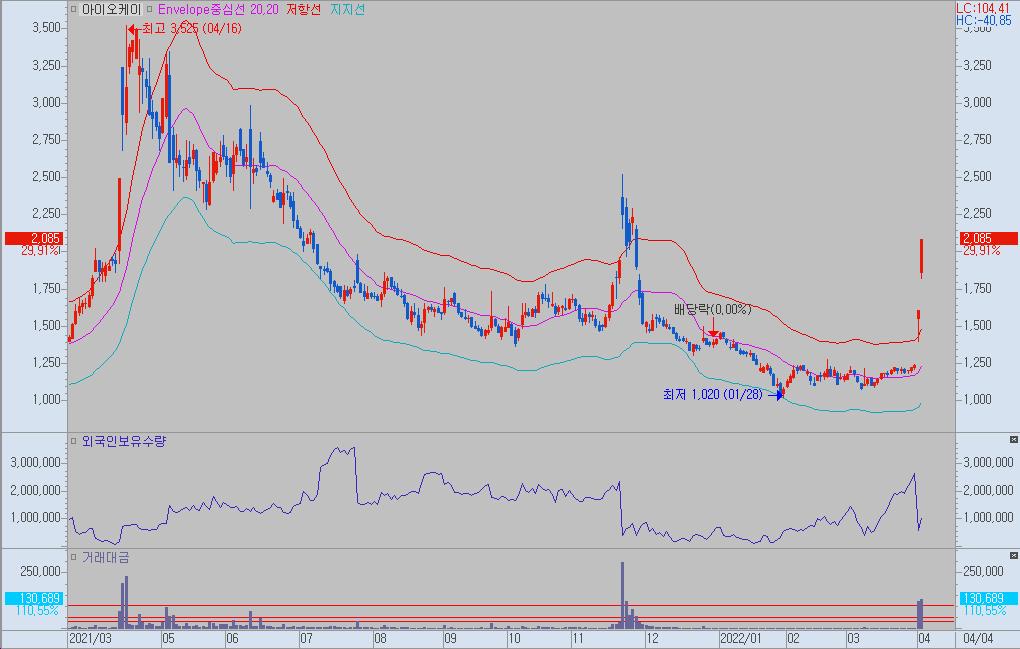Close the 외국인보유수량 indicator panel

click(1013, 440)
